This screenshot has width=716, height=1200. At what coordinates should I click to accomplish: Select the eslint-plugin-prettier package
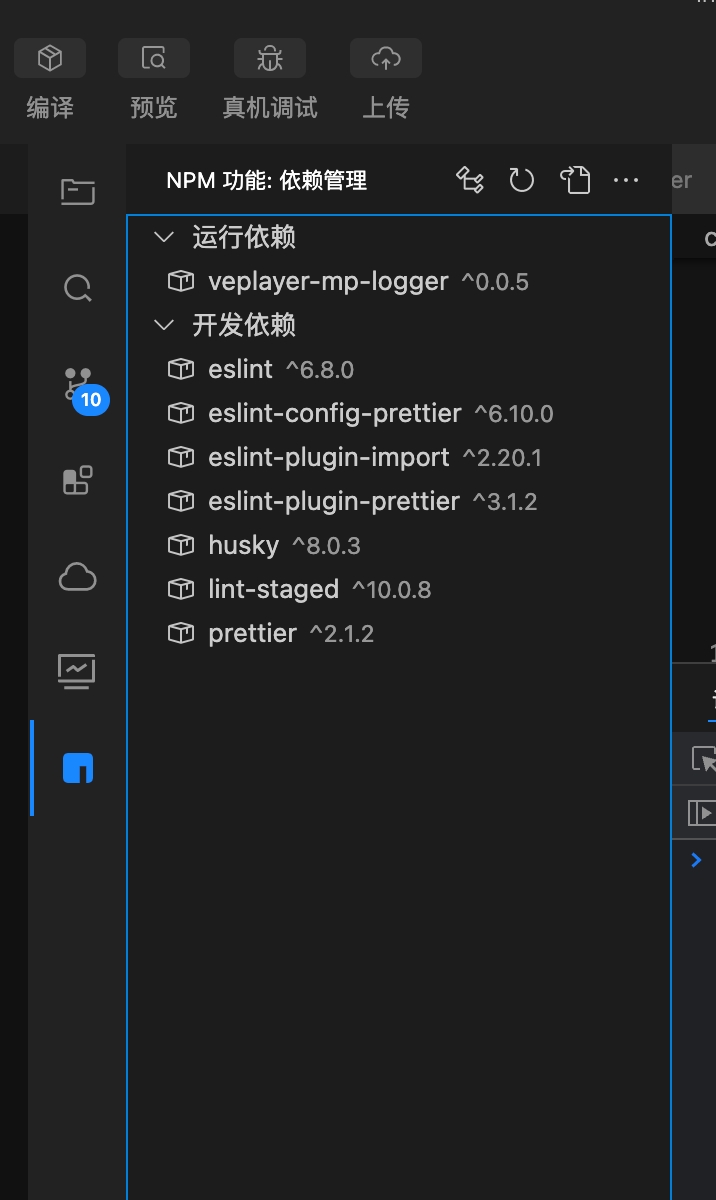coord(334,502)
